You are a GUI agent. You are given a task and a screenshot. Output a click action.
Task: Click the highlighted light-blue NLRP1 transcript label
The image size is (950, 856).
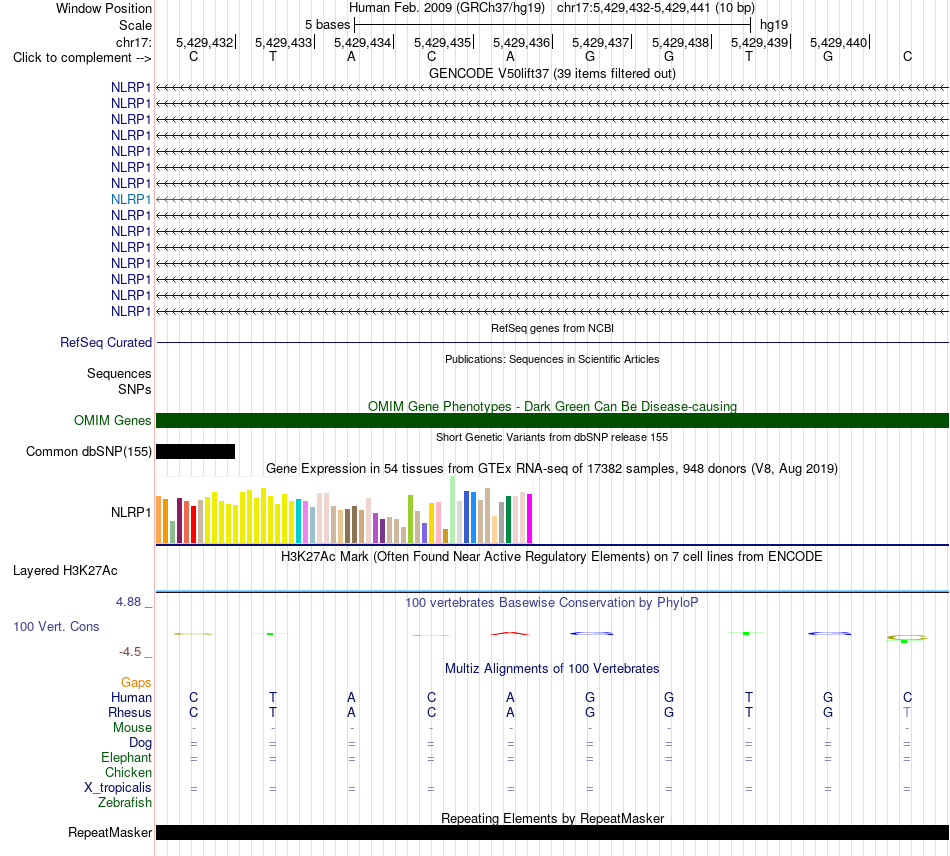(x=131, y=199)
